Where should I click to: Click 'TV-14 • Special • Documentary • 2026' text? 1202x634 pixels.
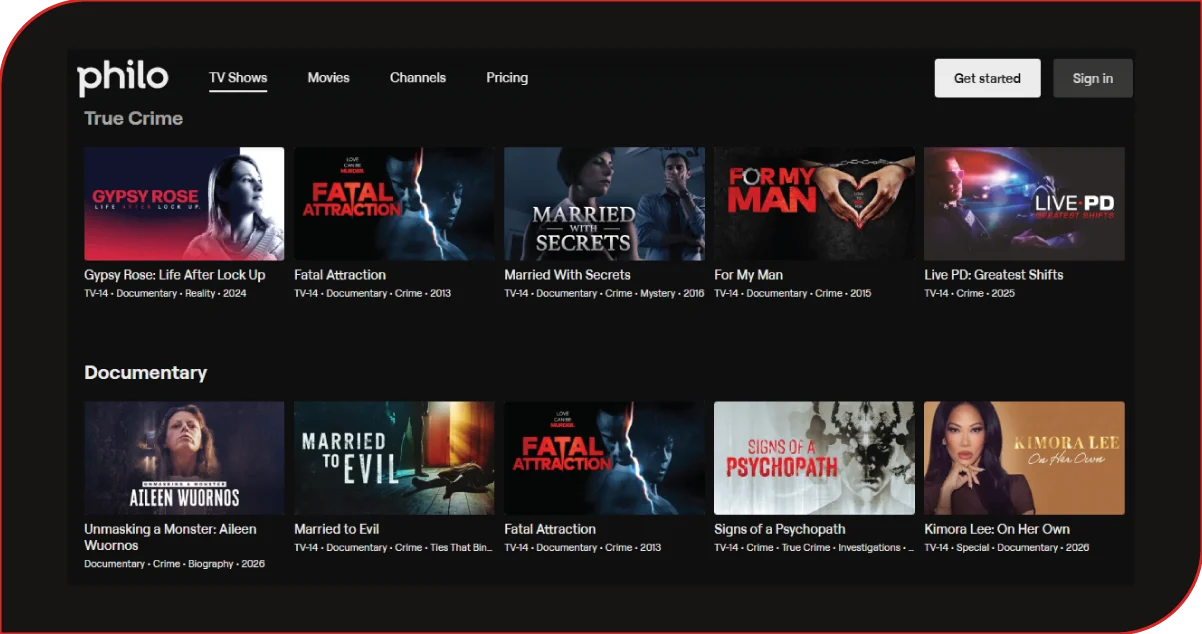[1007, 548]
